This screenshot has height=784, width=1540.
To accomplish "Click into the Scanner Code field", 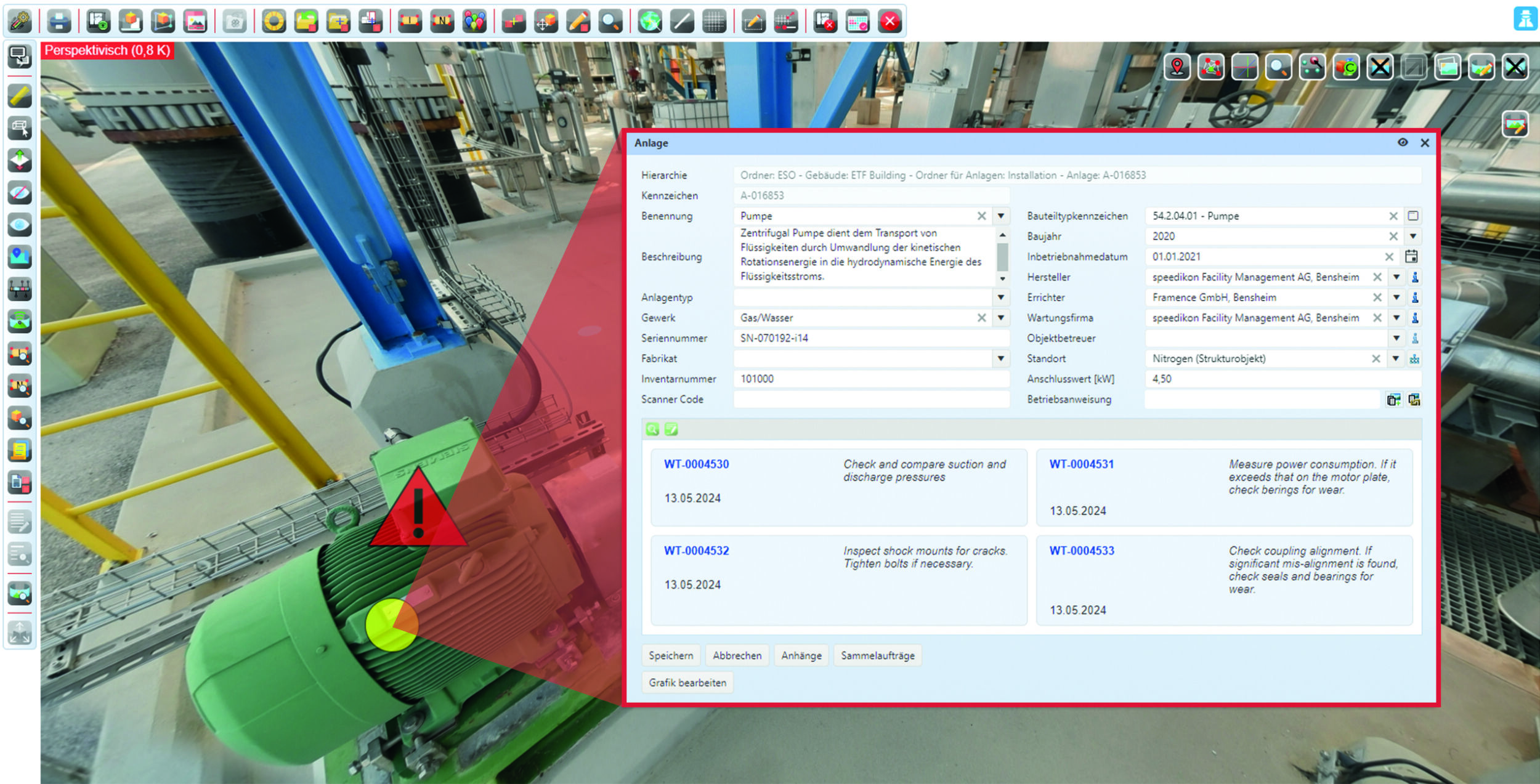I will (x=871, y=399).
